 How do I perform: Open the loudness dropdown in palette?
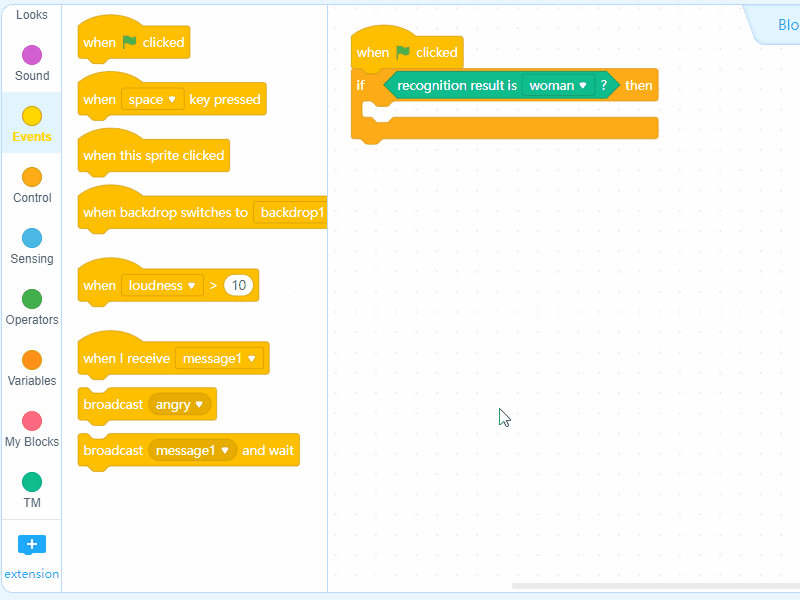click(162, 285)
